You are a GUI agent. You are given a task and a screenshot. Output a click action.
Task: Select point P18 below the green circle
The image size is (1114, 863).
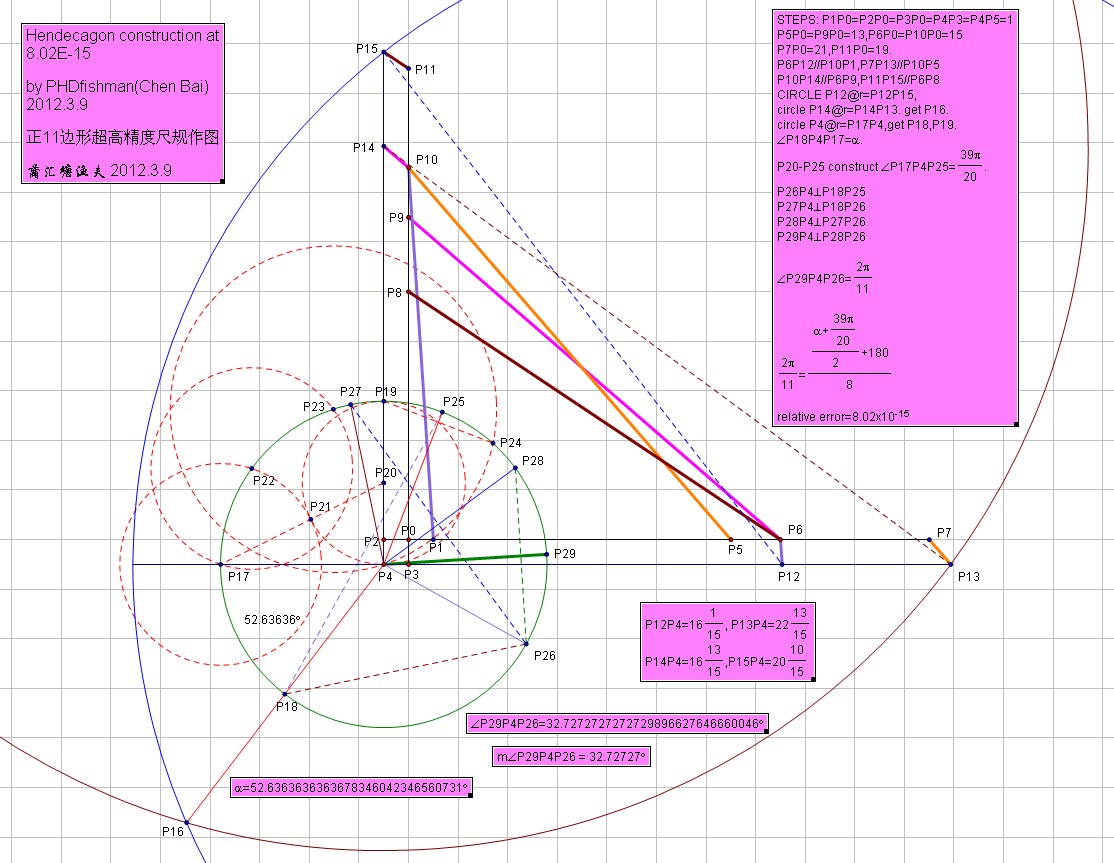(285, 692)
